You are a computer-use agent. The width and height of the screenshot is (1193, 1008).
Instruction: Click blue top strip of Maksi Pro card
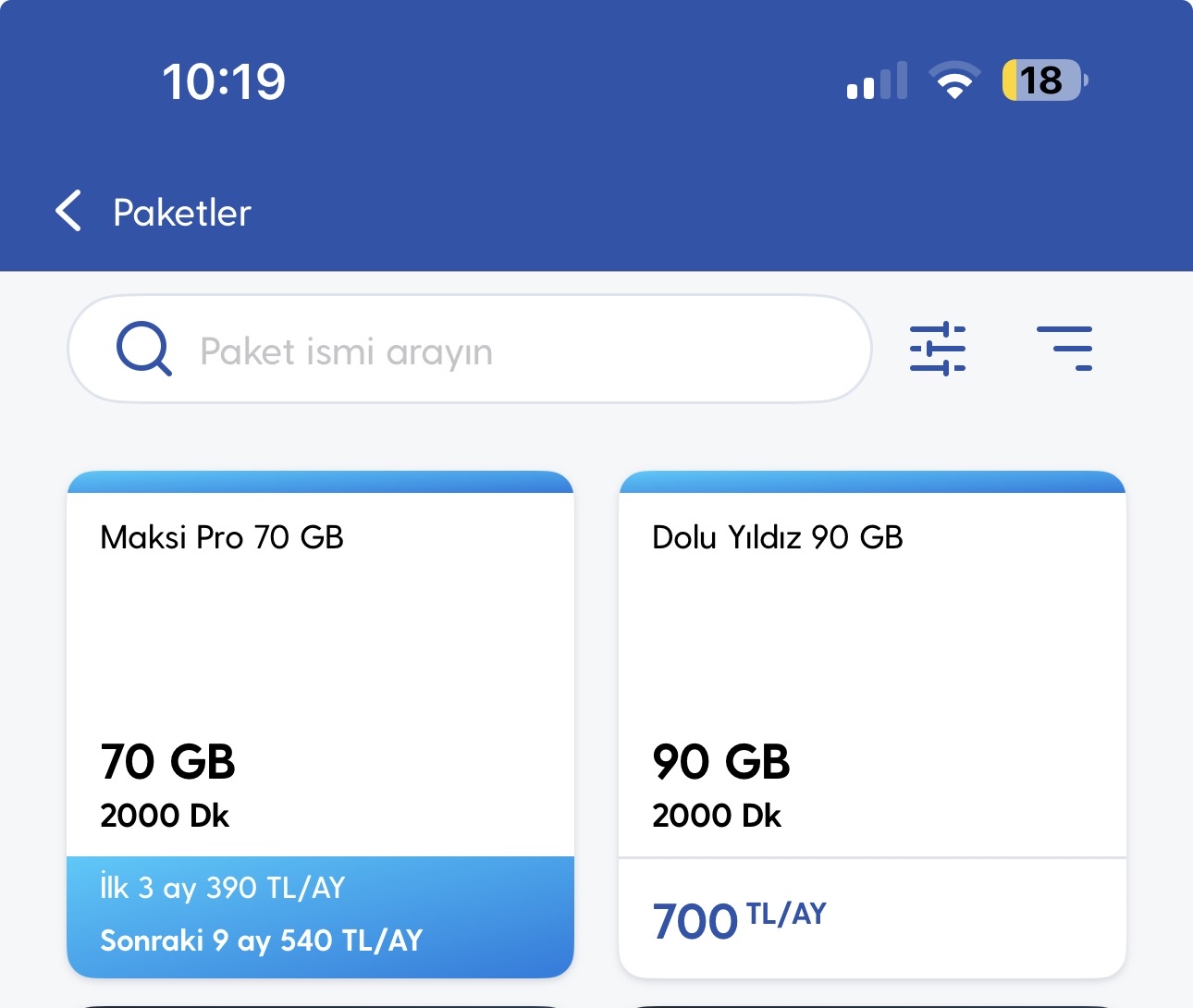(x=320, y=482)
